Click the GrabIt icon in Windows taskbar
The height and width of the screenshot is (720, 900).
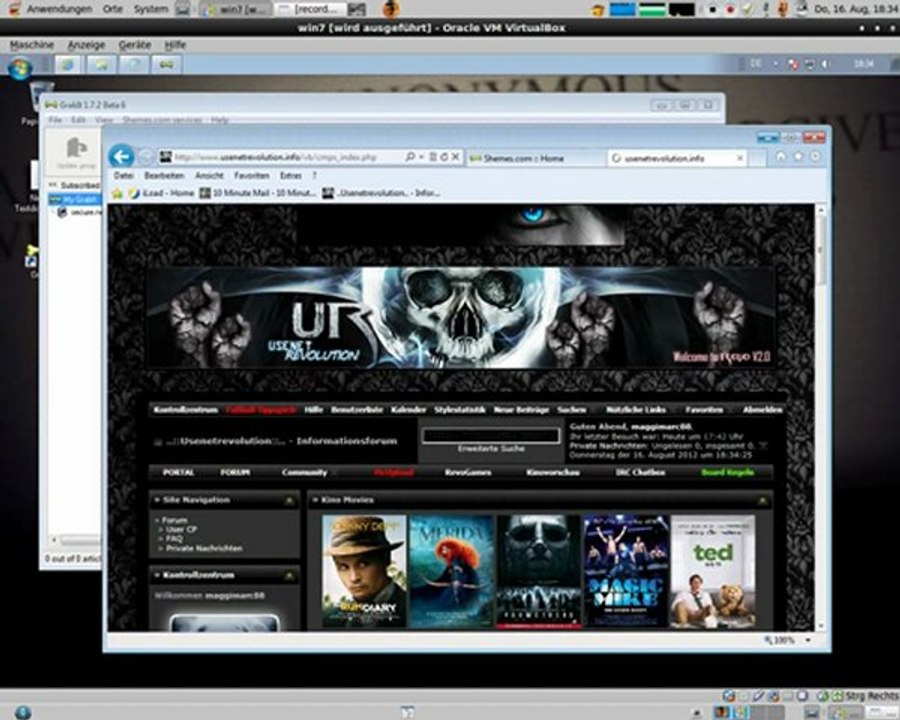coord(166,64)
